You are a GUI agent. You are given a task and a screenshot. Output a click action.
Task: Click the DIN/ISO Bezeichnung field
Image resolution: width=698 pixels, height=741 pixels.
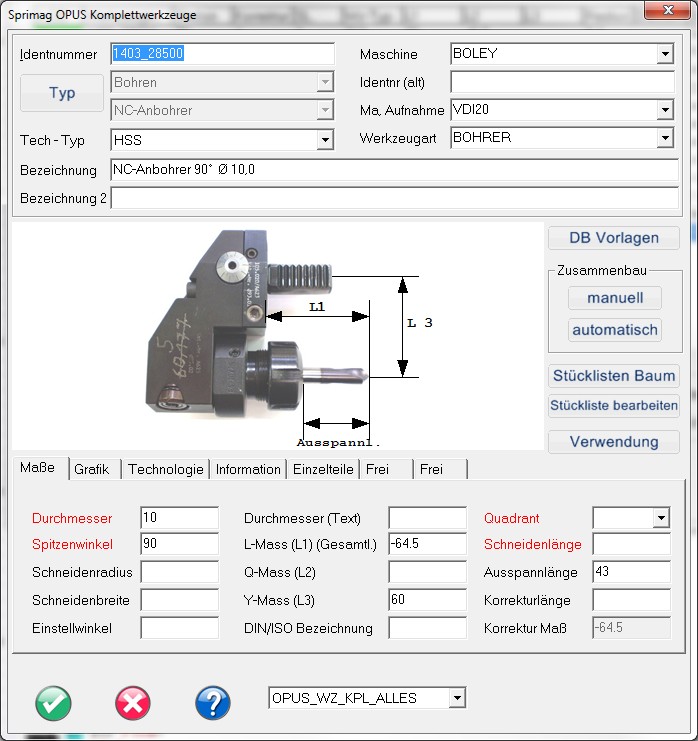tap(427, 628)
